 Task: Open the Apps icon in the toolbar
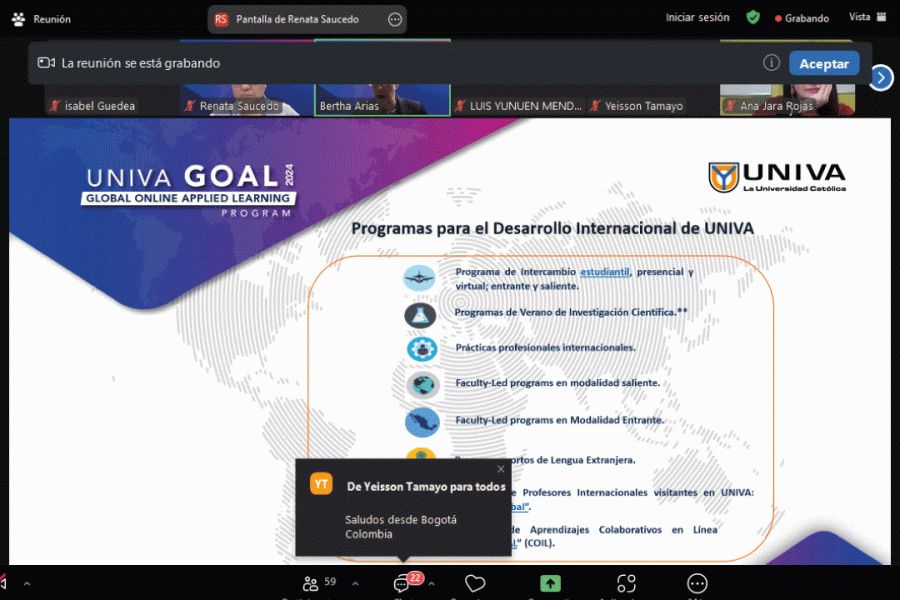coord(626,583)
